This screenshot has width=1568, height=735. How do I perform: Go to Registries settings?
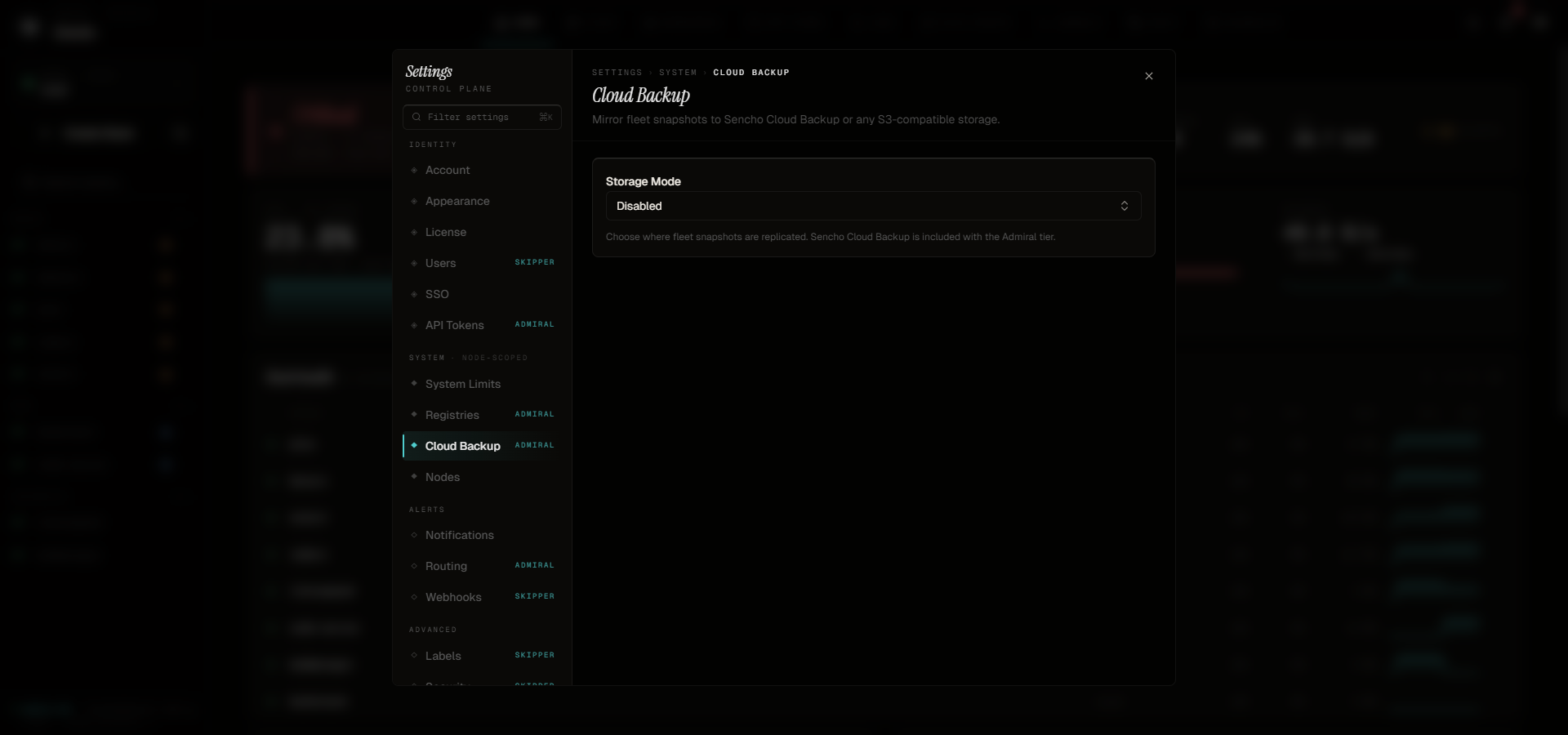[x=482, y=415]
